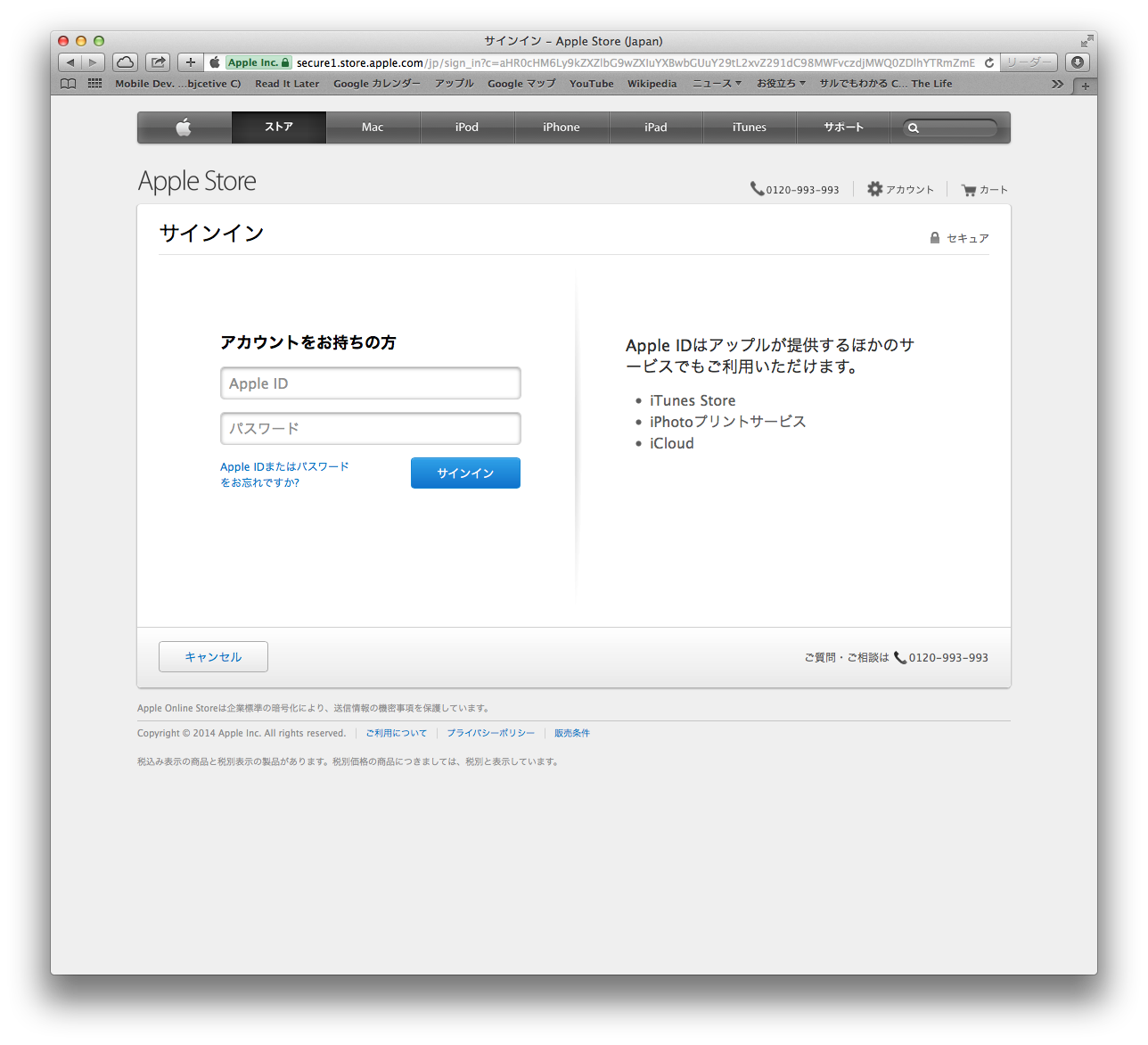
Task: Click the secure lock icon beside セキュア
Action: (x=935, y=238)
